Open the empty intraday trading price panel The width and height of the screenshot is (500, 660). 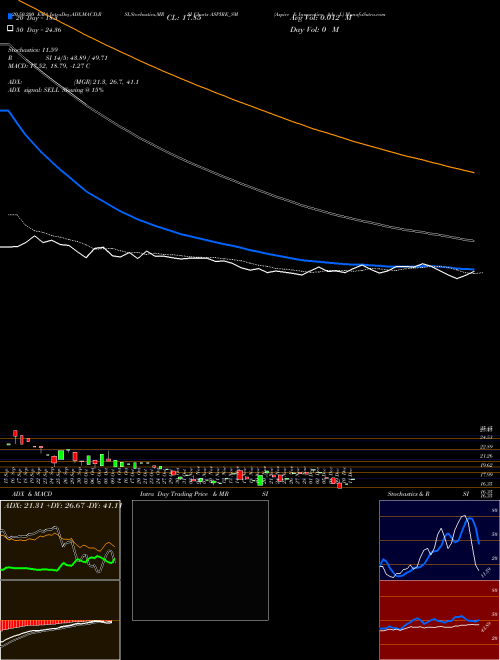click(200, 560)
